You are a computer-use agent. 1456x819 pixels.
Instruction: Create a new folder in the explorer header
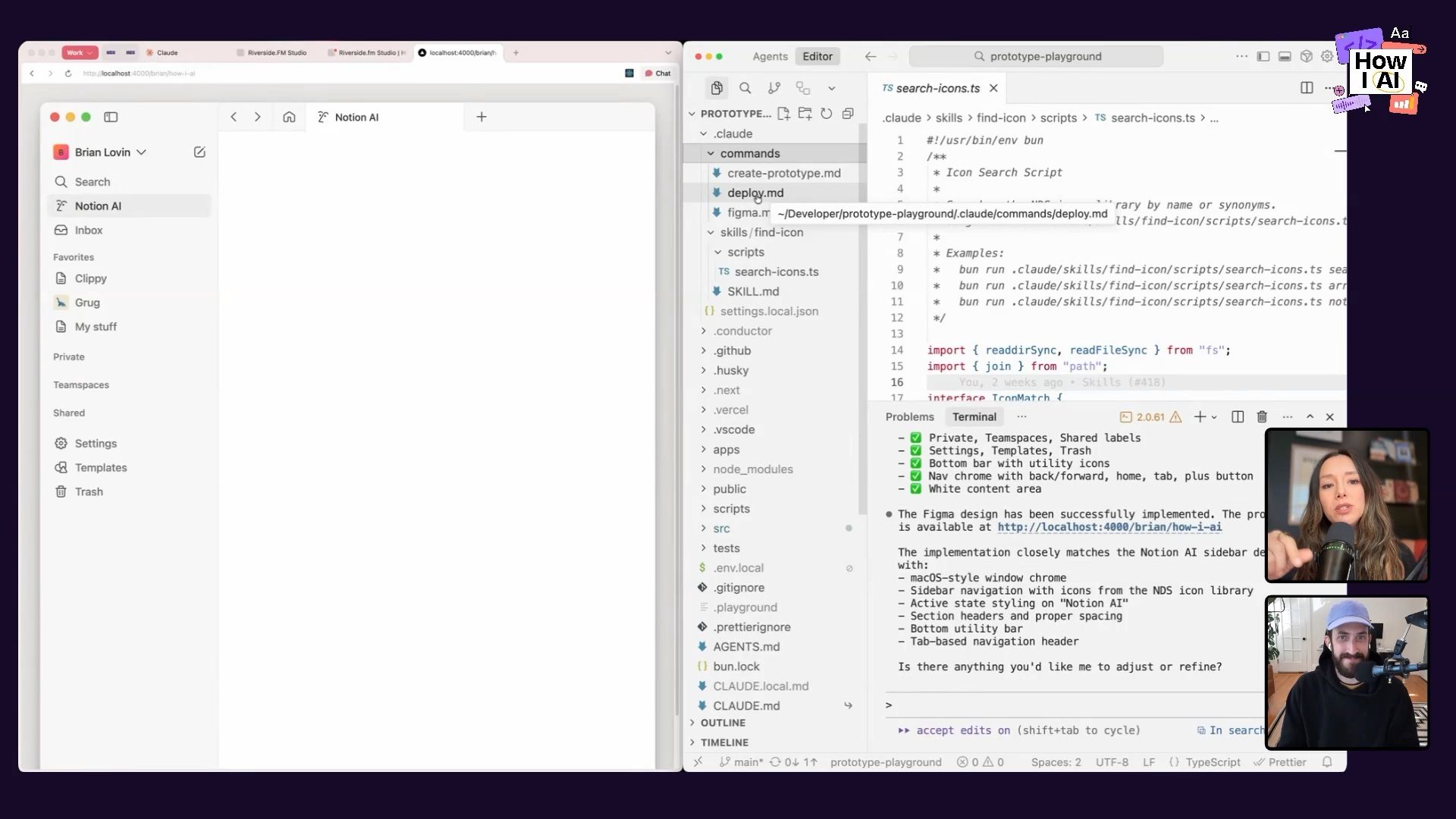805,114
